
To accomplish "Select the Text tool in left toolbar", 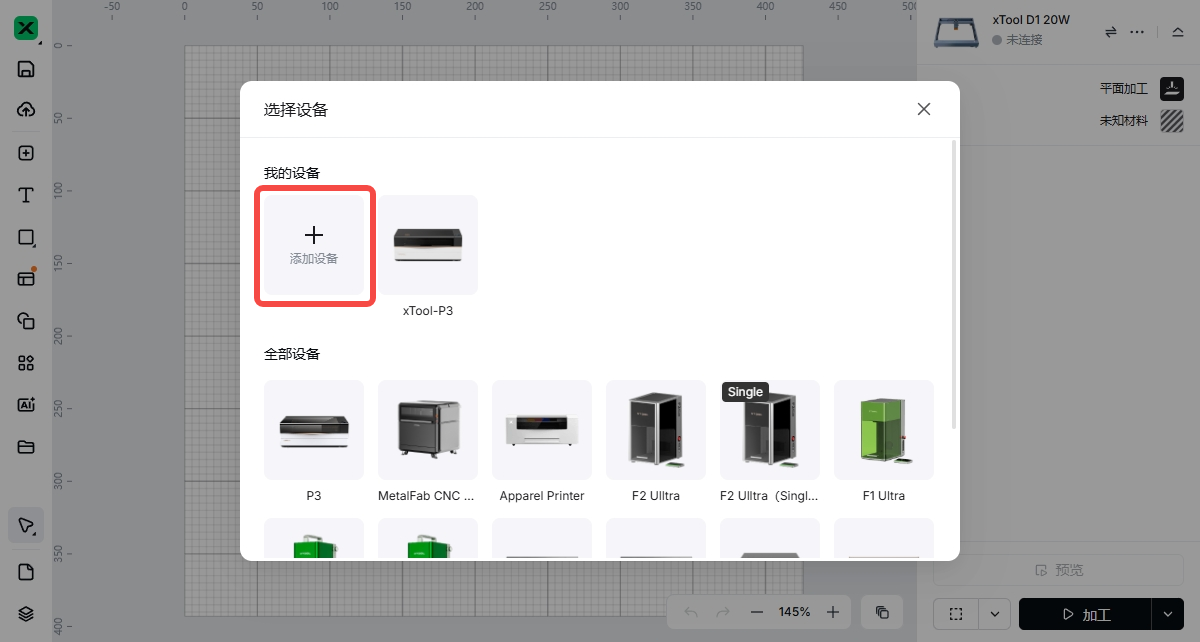I will (27, 195).
